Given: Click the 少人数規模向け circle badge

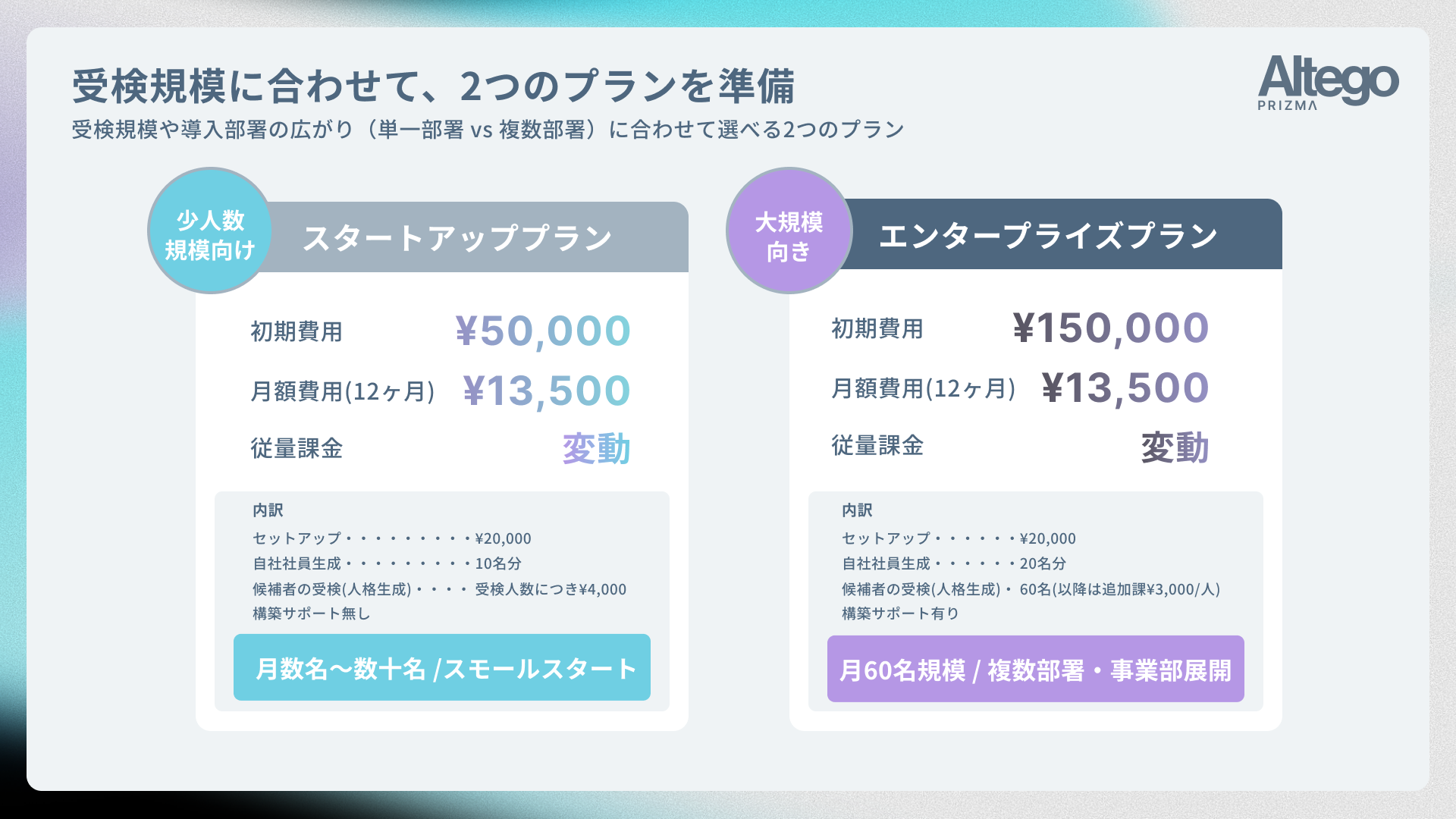Looking at the screenshot, I should pyautogui.click(x=211, y=231).
